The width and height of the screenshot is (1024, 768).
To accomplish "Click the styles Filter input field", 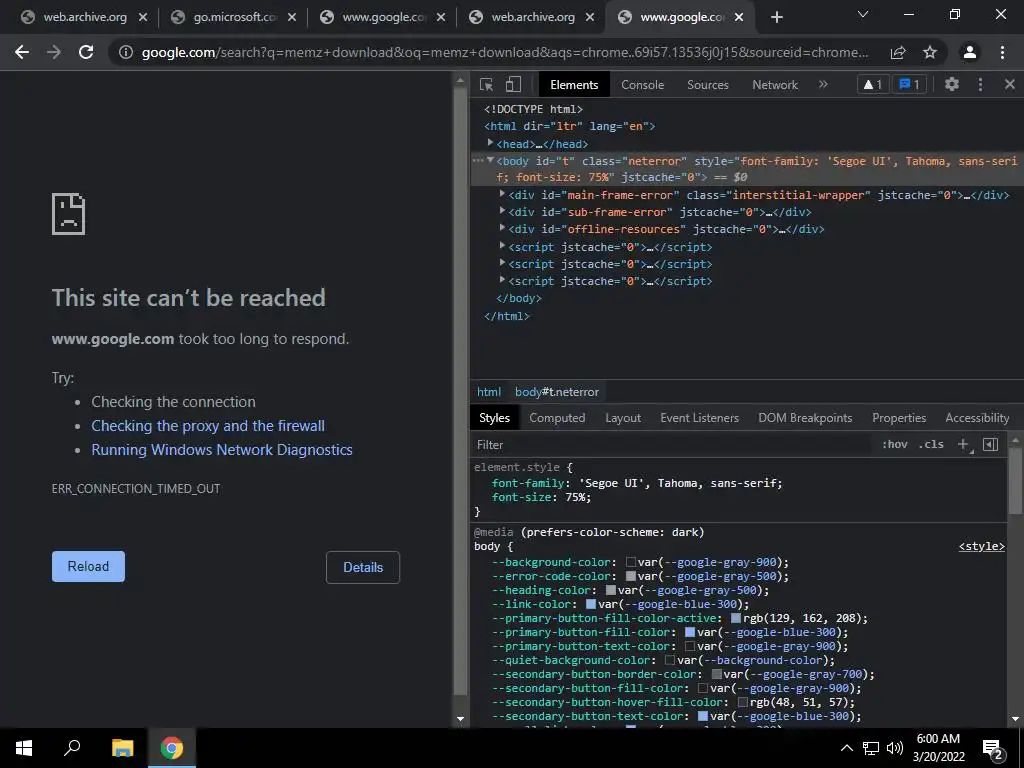I will click(x=673, y=445).
